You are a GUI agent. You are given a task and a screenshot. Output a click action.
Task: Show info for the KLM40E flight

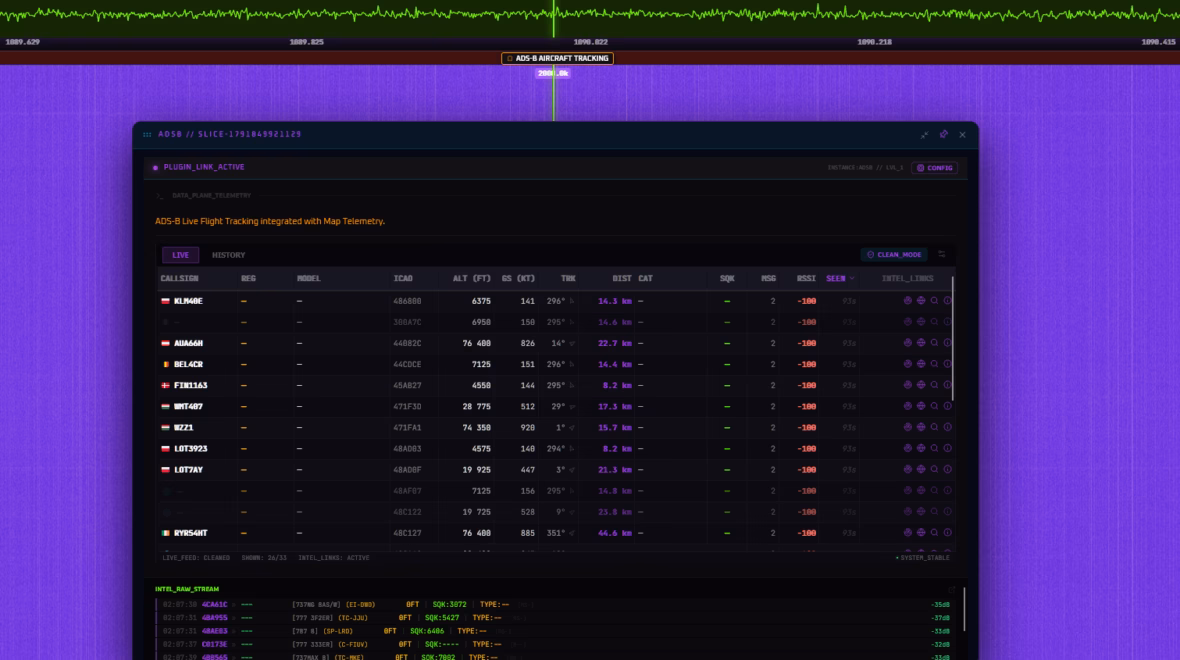tap(947, 301)
